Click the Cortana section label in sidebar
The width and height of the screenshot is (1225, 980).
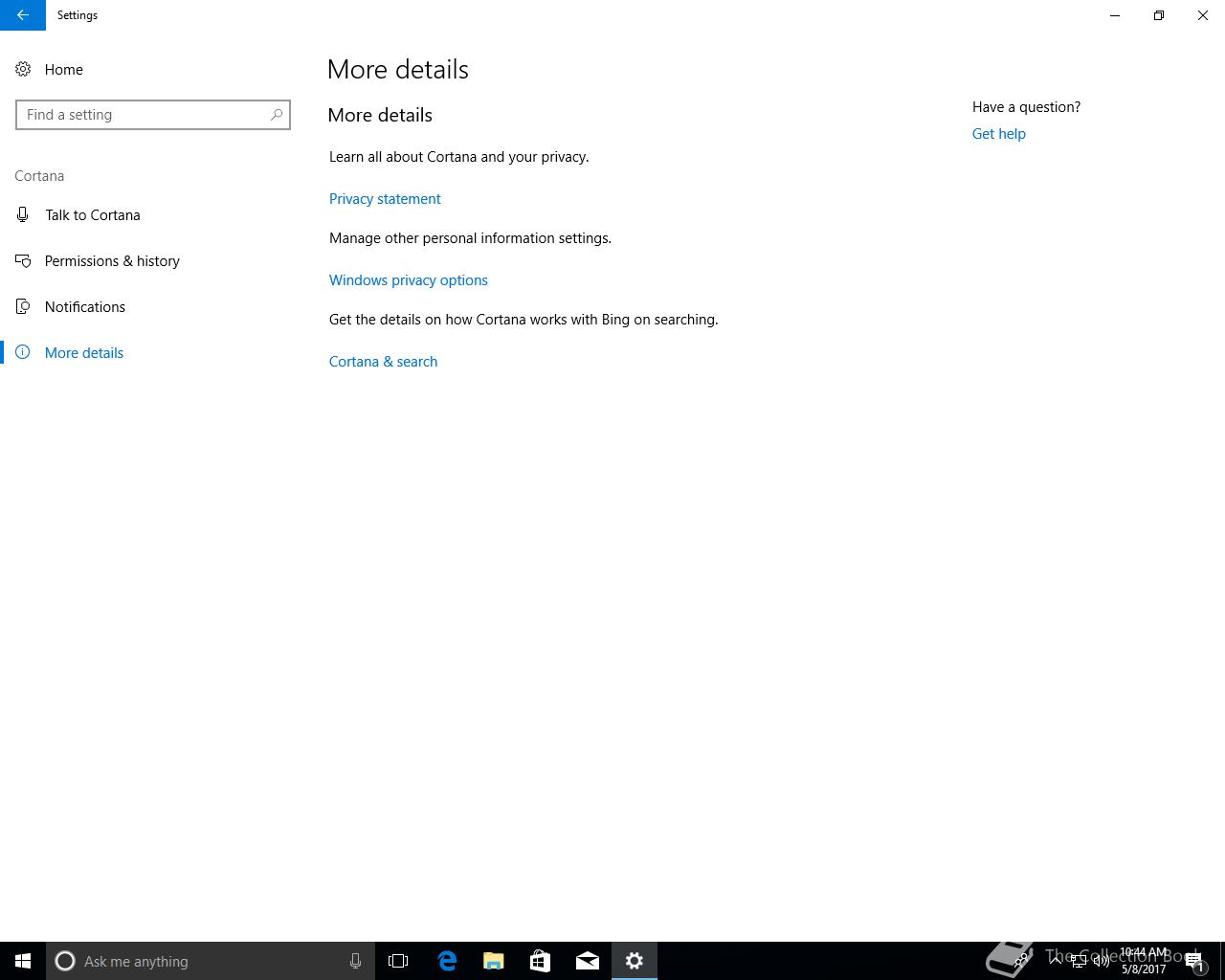(39, 176)
